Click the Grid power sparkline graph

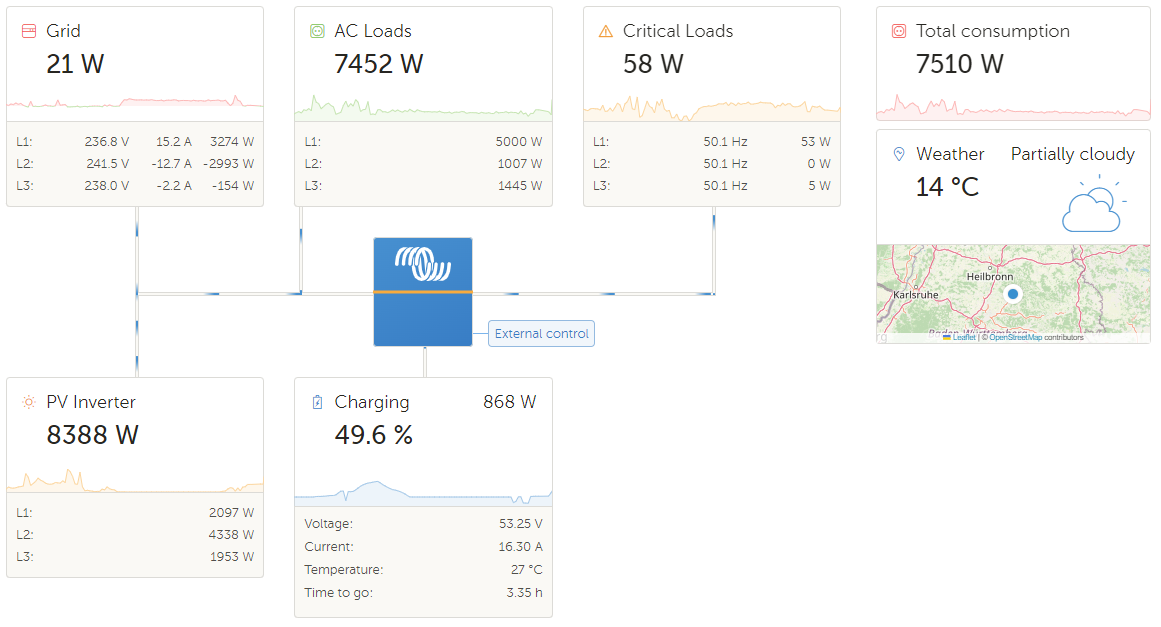(x=135, y=103)
